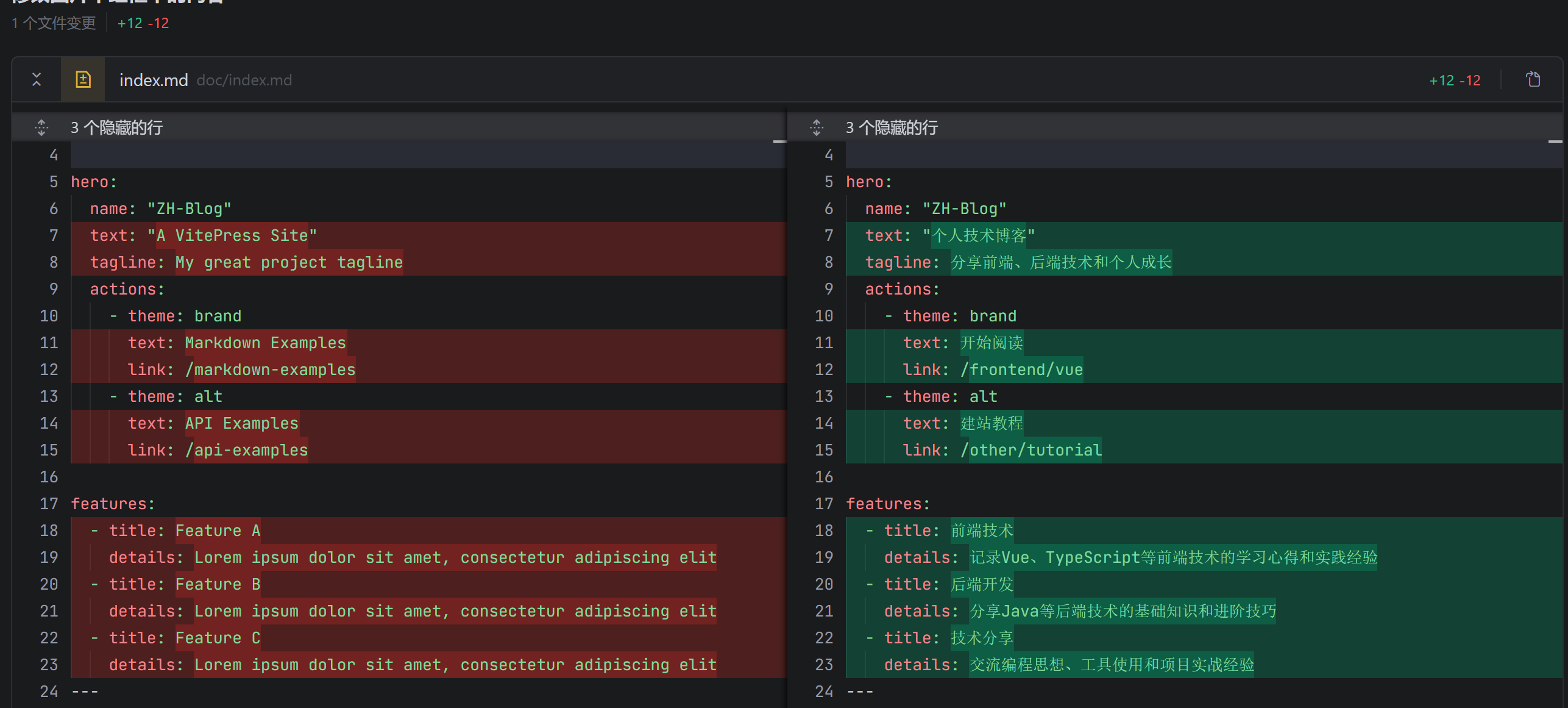This screenshot has height=708, width=1568.
Task: Click right pane '3 个隐藏的行' label
Action: point(892,127)
